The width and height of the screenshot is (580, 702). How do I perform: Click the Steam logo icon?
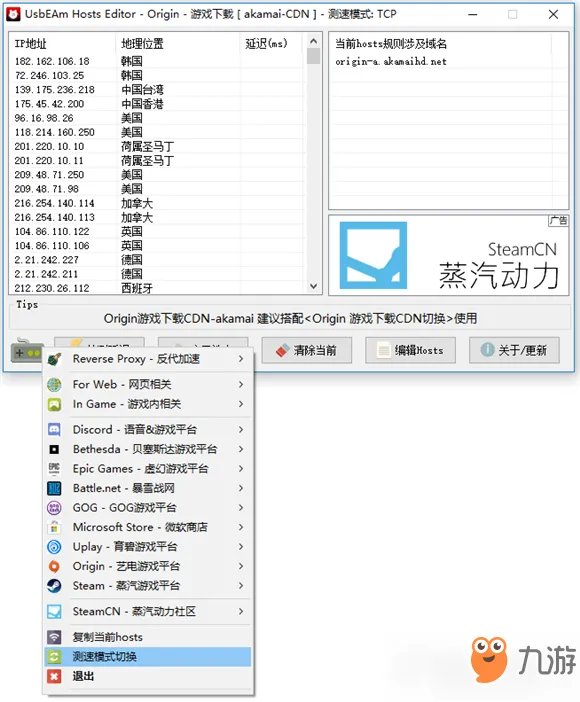(54, 586)
